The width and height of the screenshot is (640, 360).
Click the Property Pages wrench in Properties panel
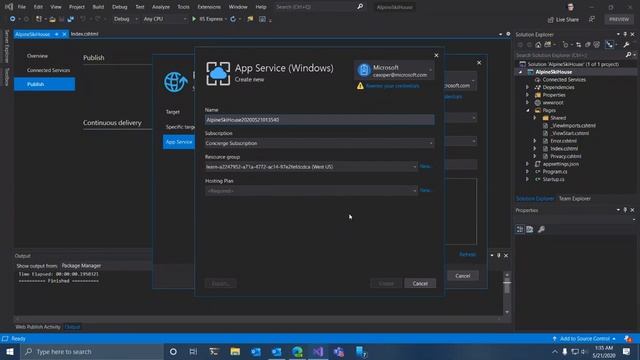541,229
